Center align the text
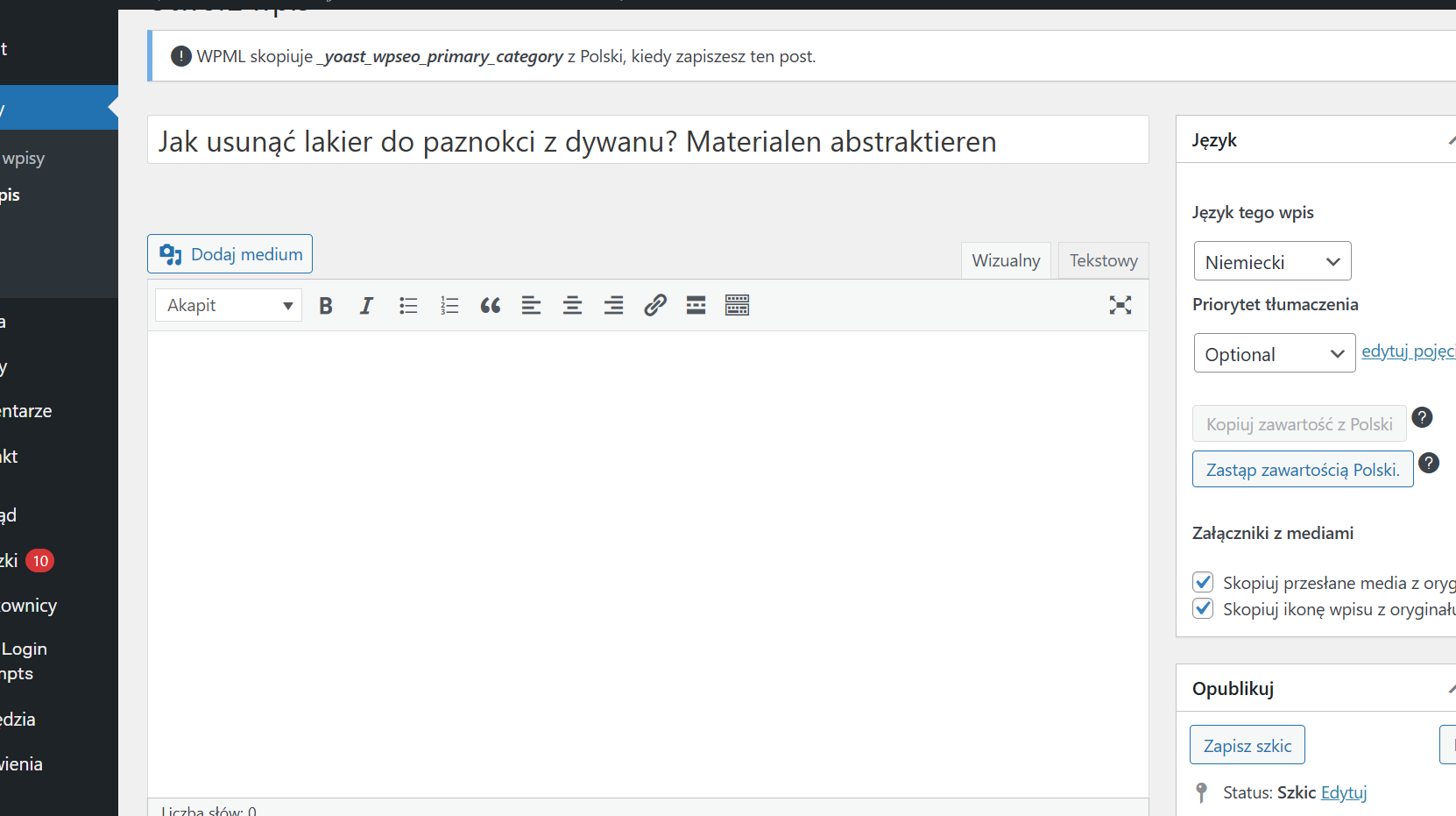Image resolution: width=1456 pixels, height=816 pixels. click(572, 306)
